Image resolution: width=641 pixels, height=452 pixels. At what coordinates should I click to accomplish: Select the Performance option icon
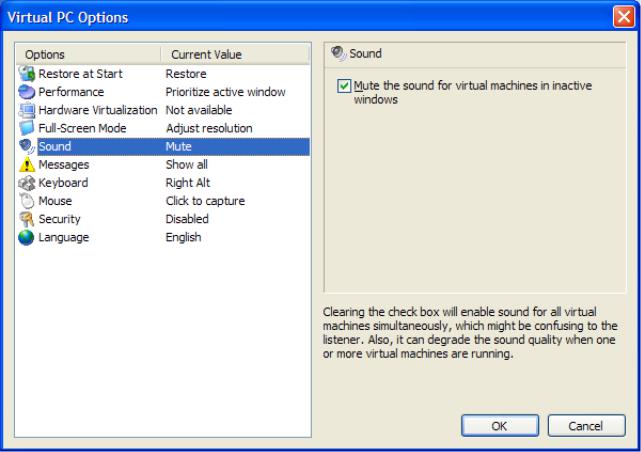[x=27, y=92]
